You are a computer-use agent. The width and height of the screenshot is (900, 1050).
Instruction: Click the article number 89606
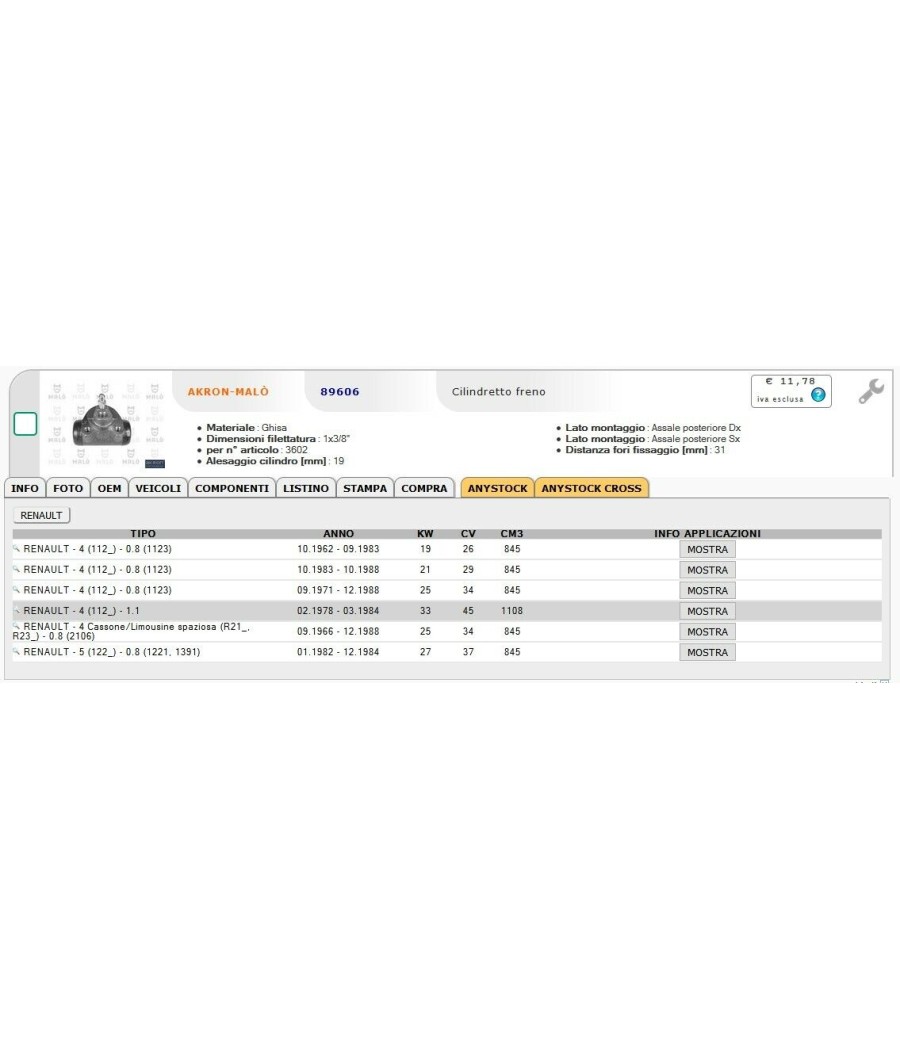coord(340,392)
